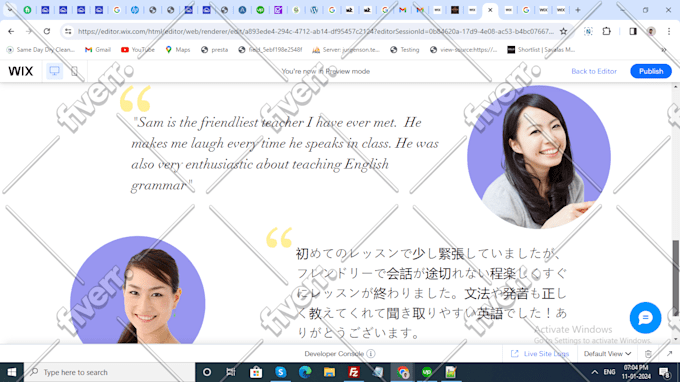
Task: Click the address bar URL field
Action: pos(316,31)
